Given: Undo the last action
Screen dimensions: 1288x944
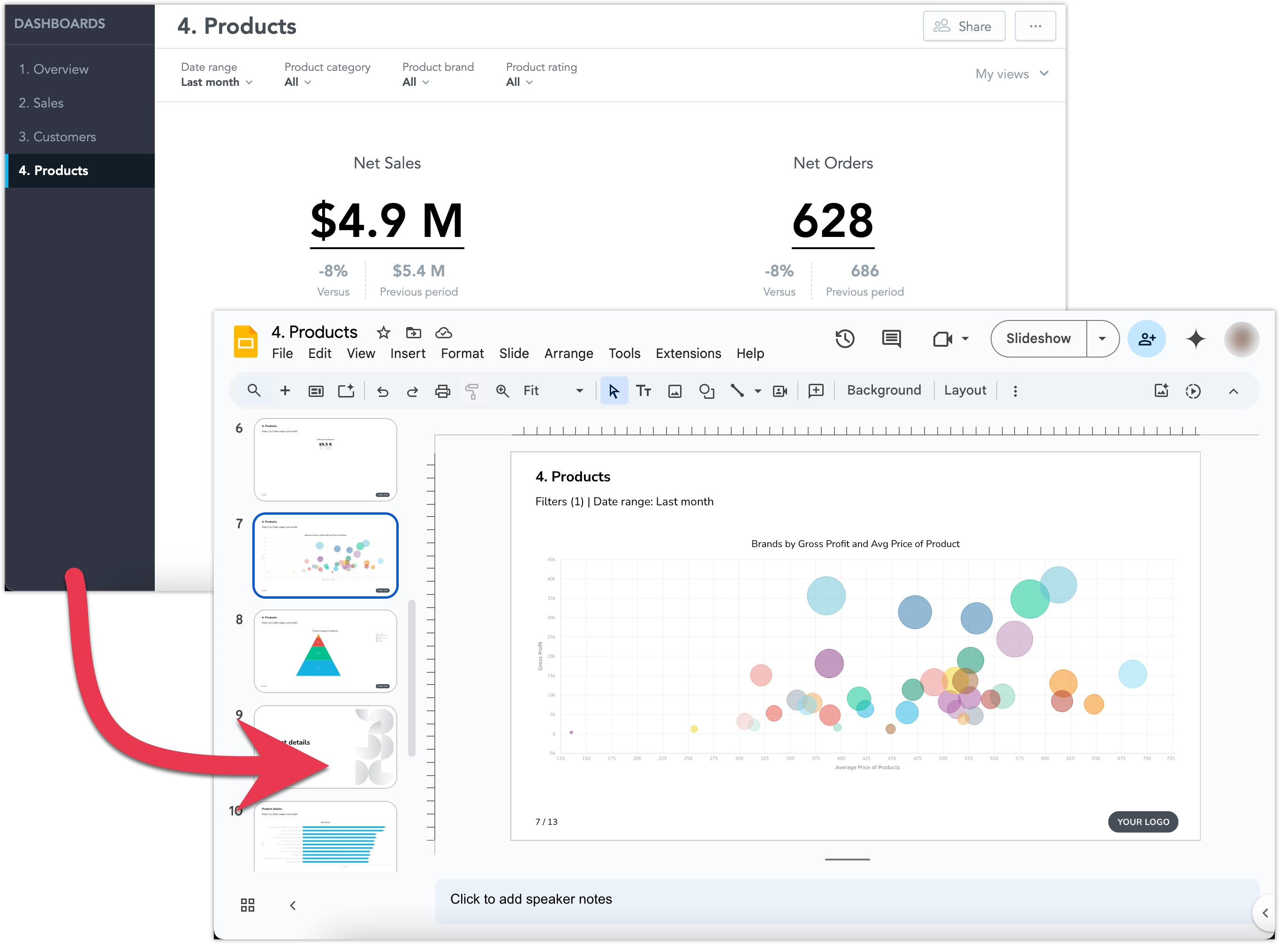Looking at the screenshot, I should pyautogui.click(x=383, y=391).
